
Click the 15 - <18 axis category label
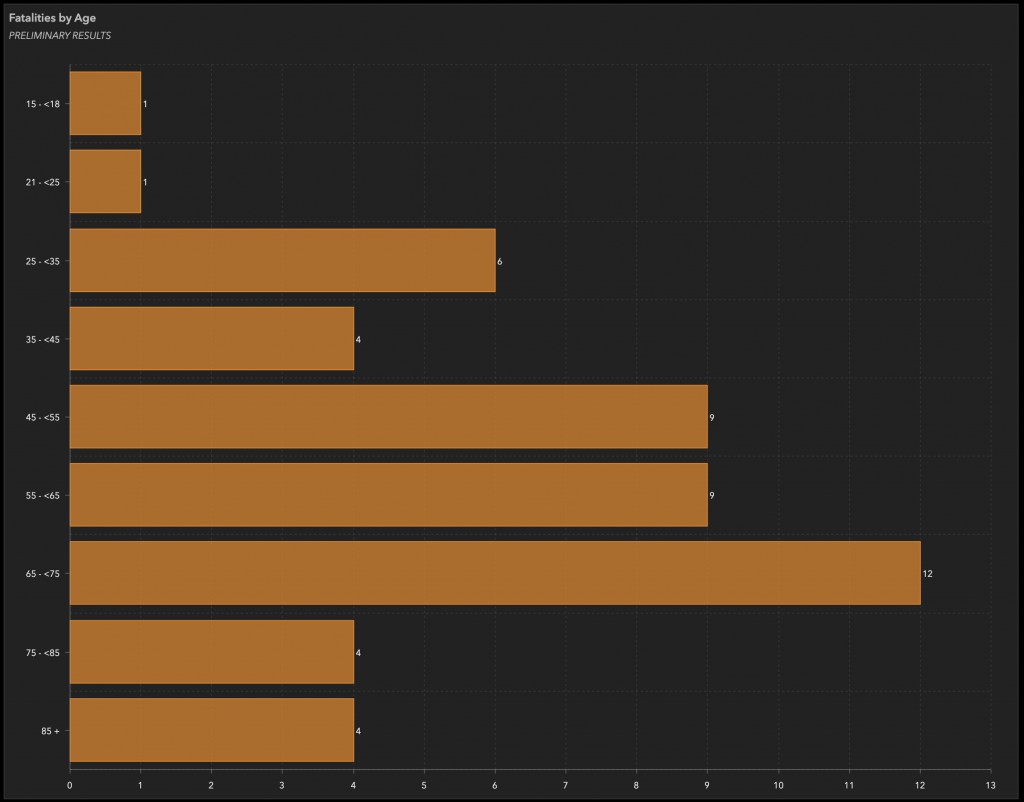coord(42,104)
